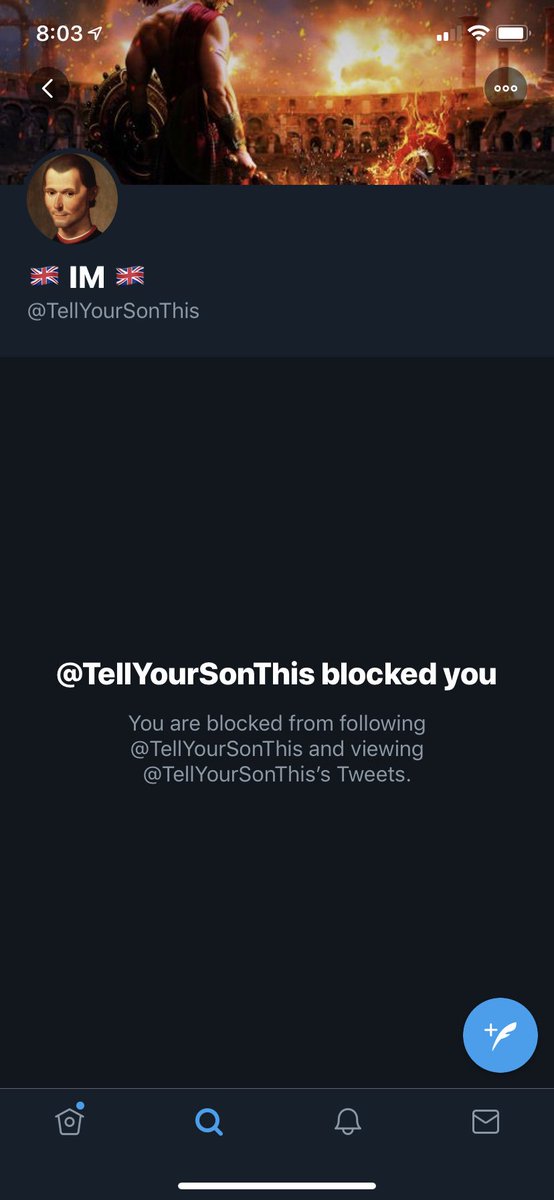Tap the Union Jack flag left of IM
The image size is (554, 1200).
[45, 276]
